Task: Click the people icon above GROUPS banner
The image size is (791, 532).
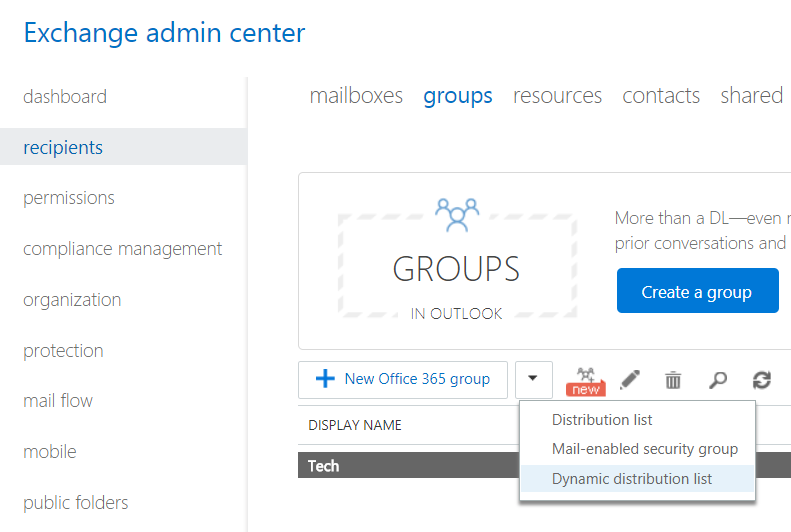Action: [457, 215]
